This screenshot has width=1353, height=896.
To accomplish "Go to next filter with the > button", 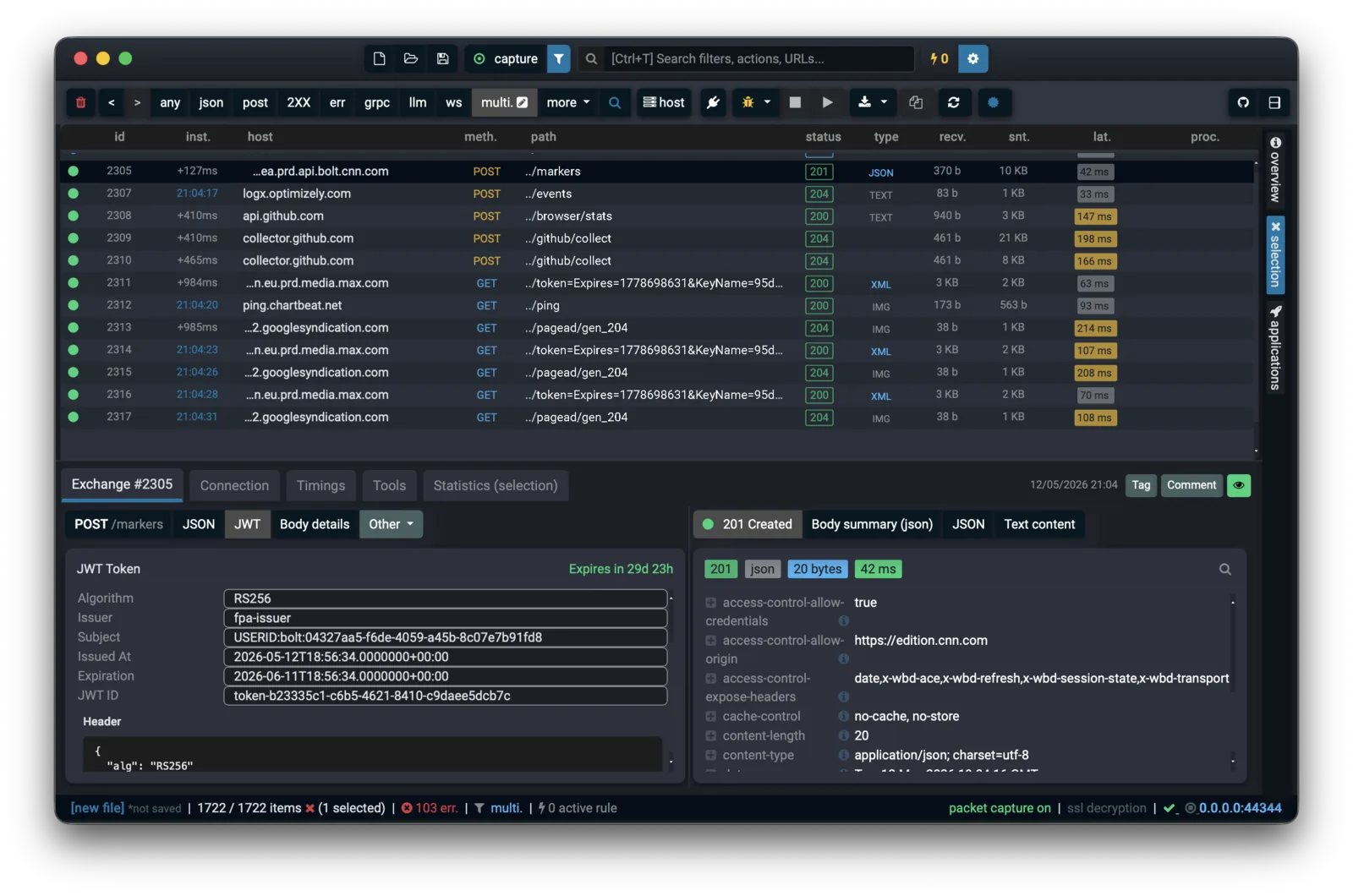I will tap(137, 102).
